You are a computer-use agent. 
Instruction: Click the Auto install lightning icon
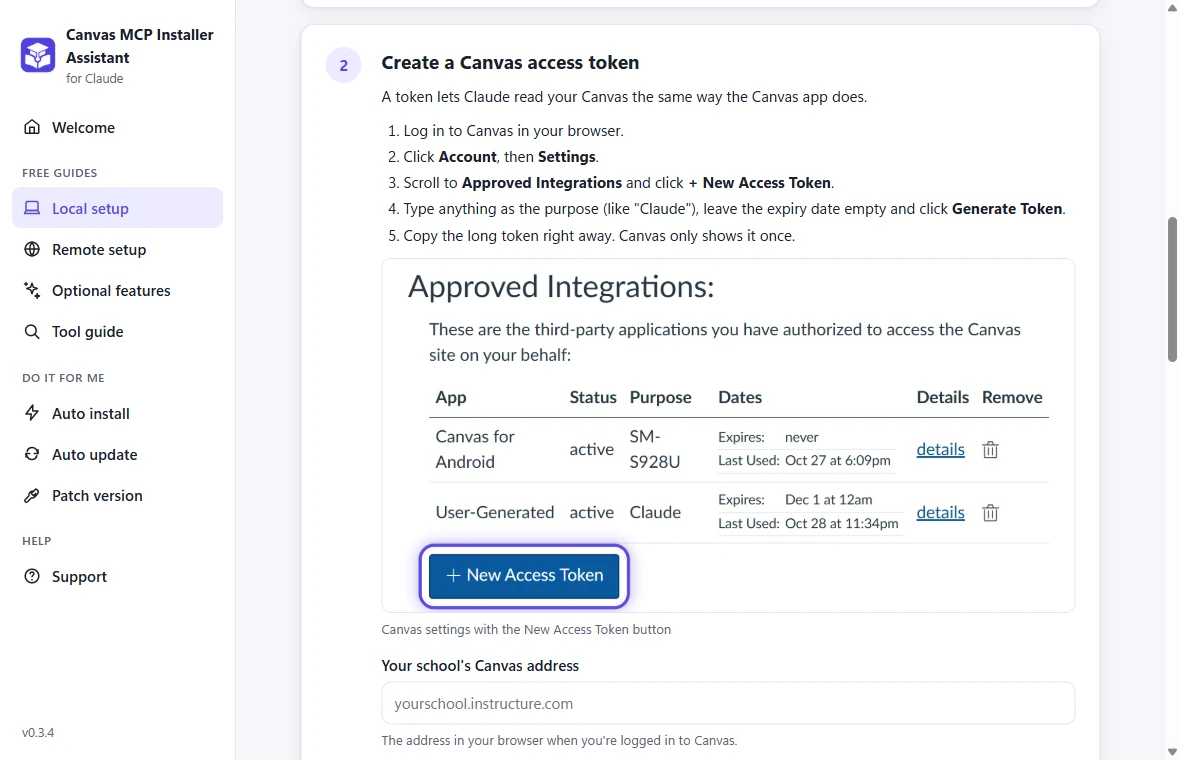point(32,413)
